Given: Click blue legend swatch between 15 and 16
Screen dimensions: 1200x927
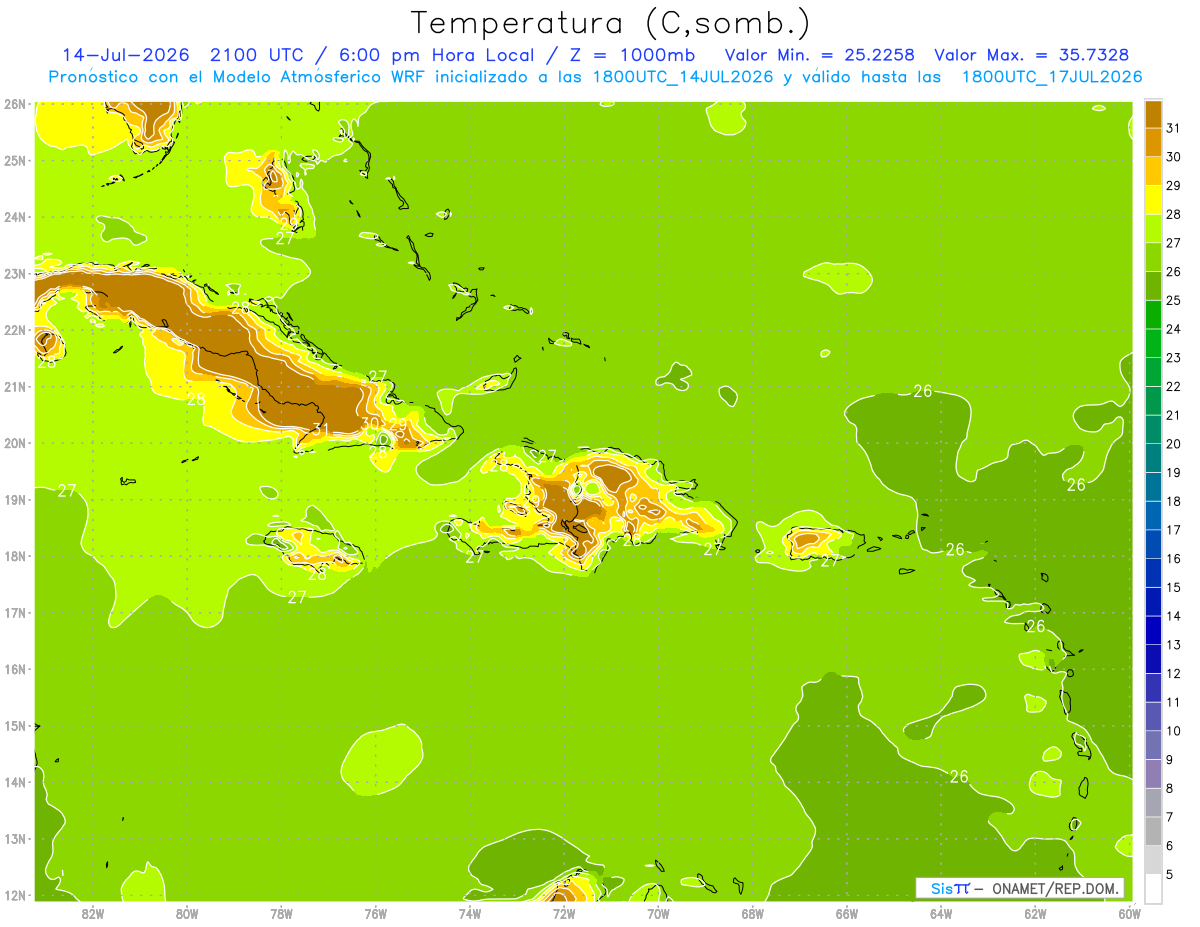Looking at the screenshot, I should pyautogui.click(x=1153, y=573).
